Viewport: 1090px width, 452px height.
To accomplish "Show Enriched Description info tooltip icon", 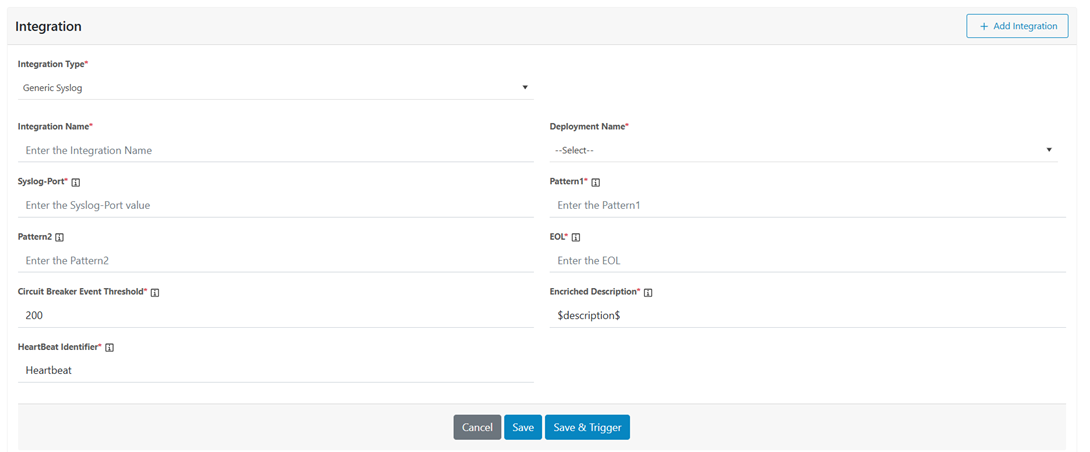I will (648, 292).
